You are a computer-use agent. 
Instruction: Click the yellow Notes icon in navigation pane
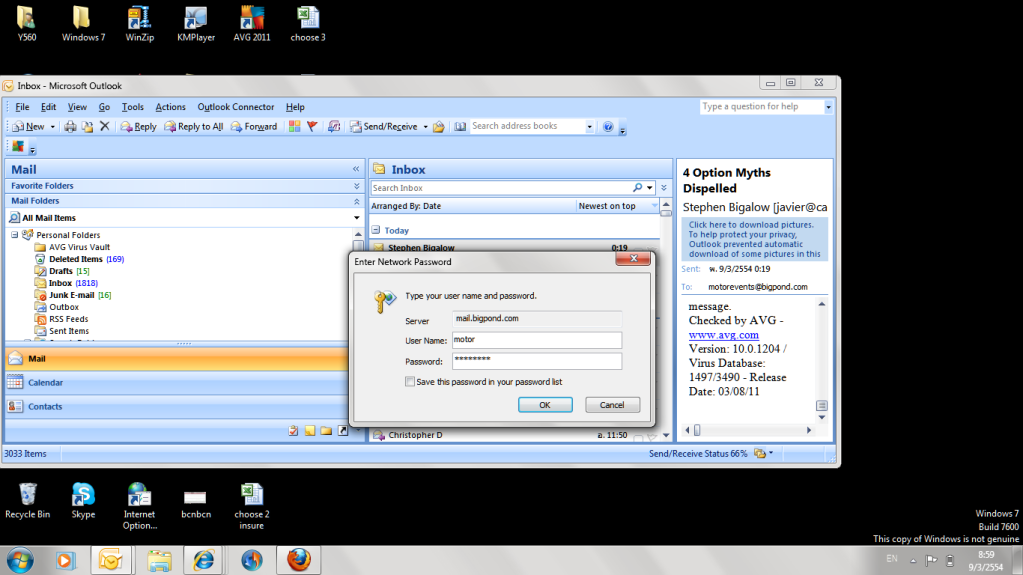pos(310,431)
